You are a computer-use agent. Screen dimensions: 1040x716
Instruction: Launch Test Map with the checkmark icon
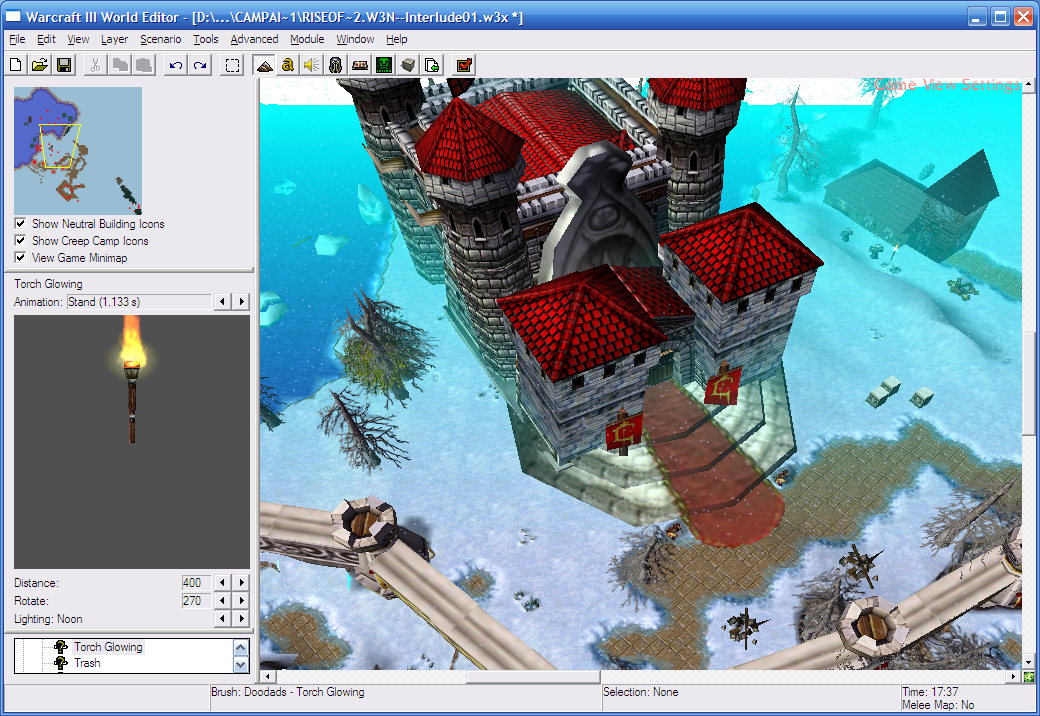point(464,65)
